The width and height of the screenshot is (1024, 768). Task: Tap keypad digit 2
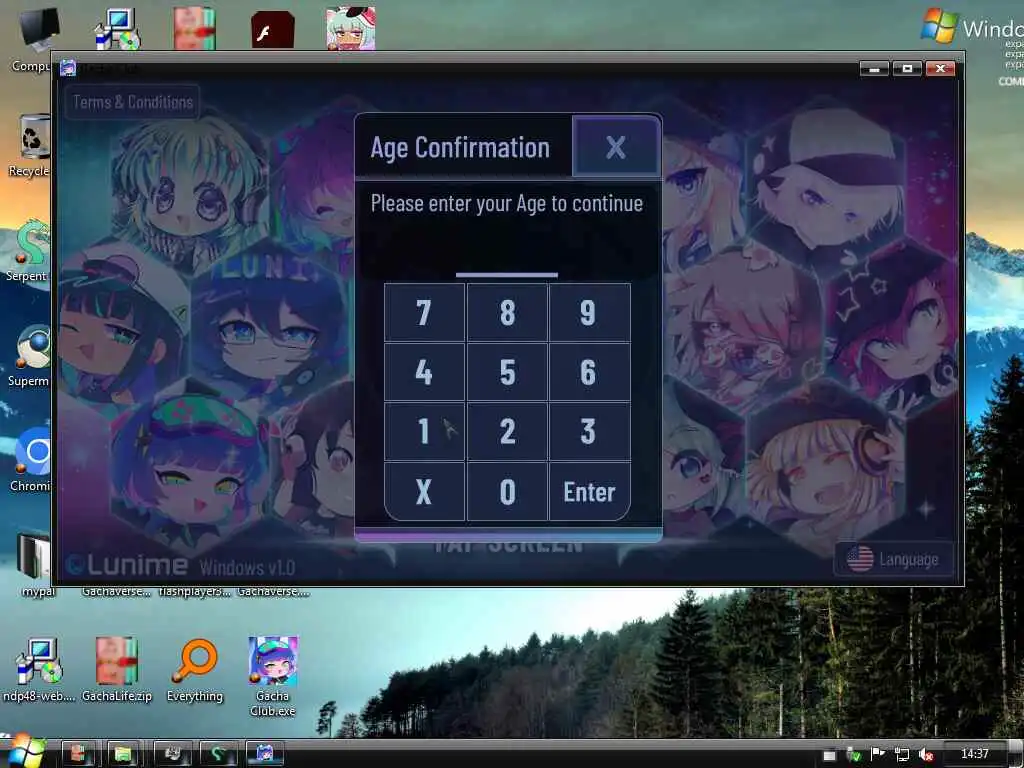tap(507, 432)
